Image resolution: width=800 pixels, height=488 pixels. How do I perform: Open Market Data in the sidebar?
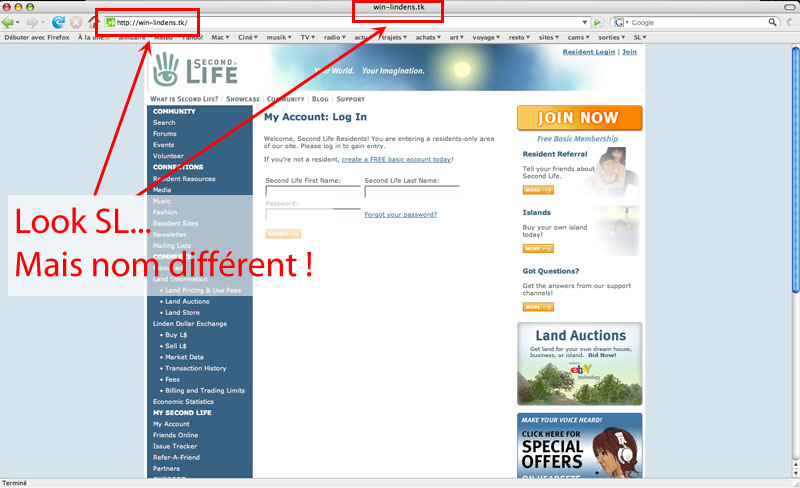(x=184, y=357)
